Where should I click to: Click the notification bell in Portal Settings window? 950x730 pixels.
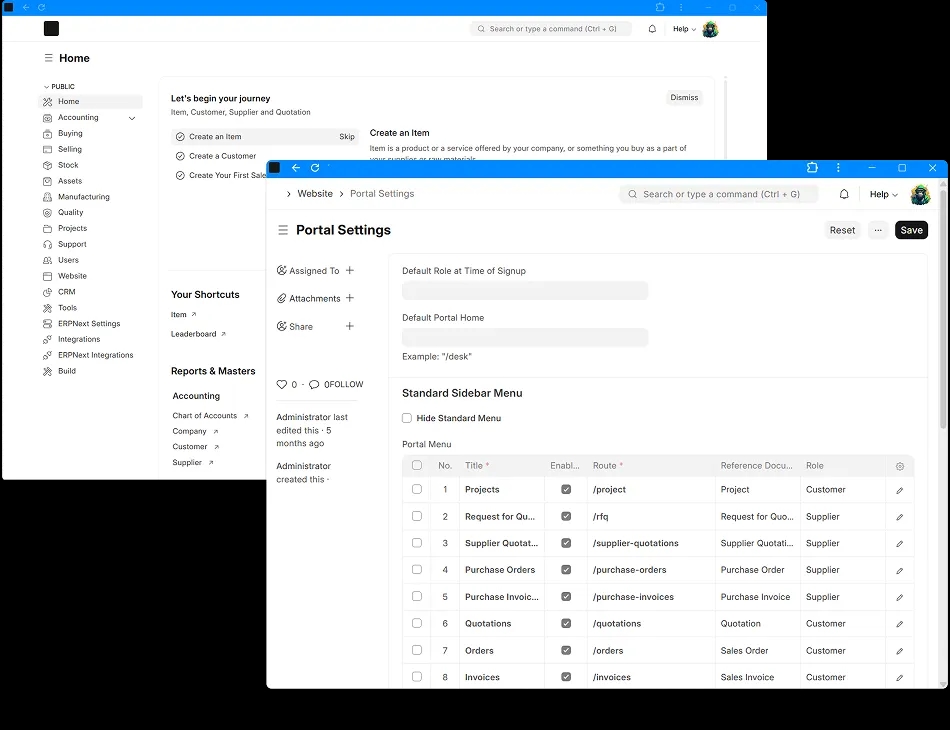[x=844, y=194]
